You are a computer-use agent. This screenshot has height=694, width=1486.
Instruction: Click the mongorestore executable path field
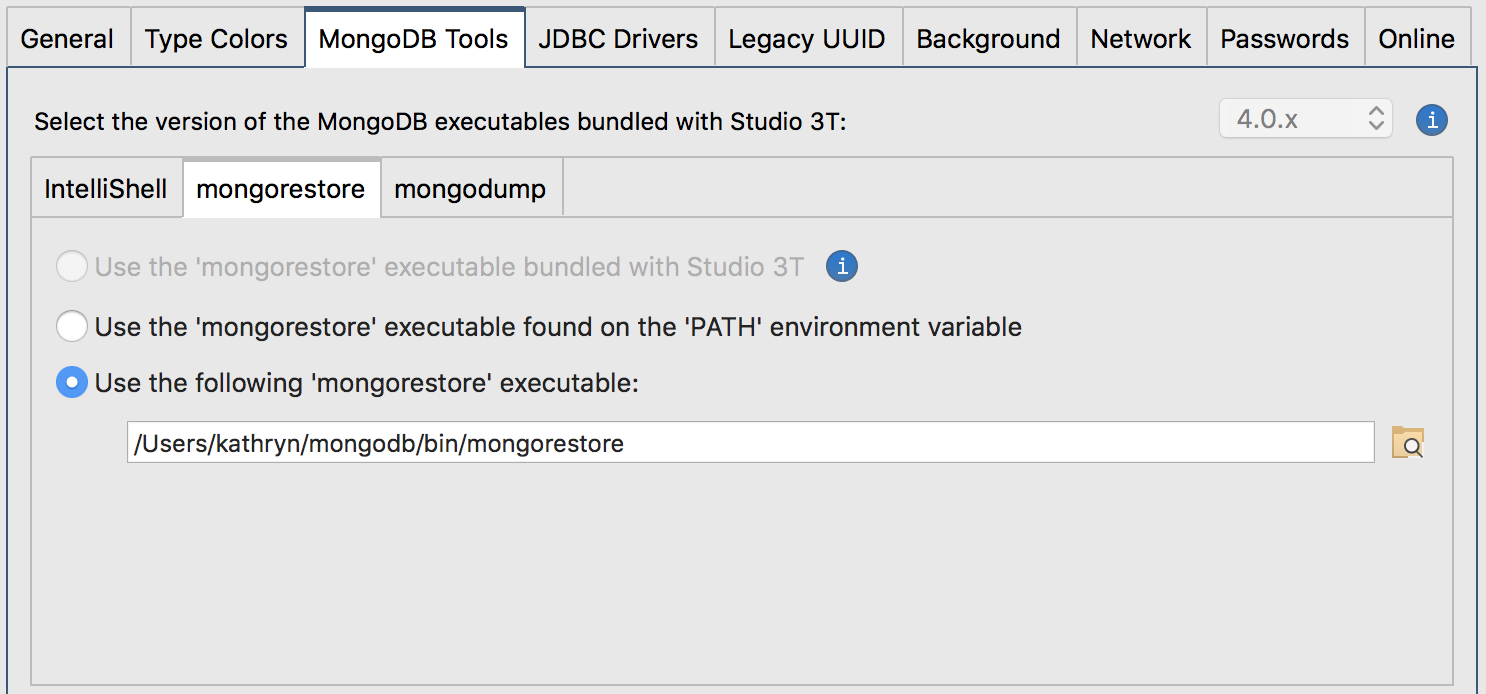tap(750, 443)
